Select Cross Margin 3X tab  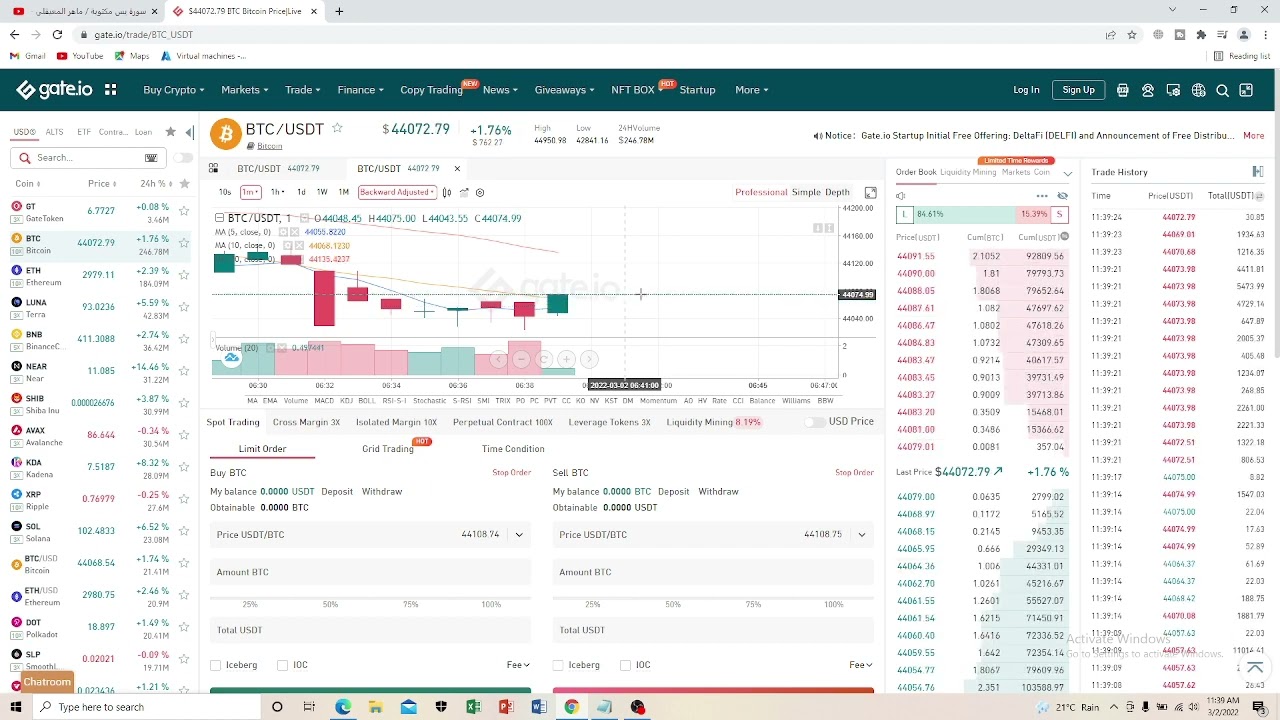(x=306, y=422)
